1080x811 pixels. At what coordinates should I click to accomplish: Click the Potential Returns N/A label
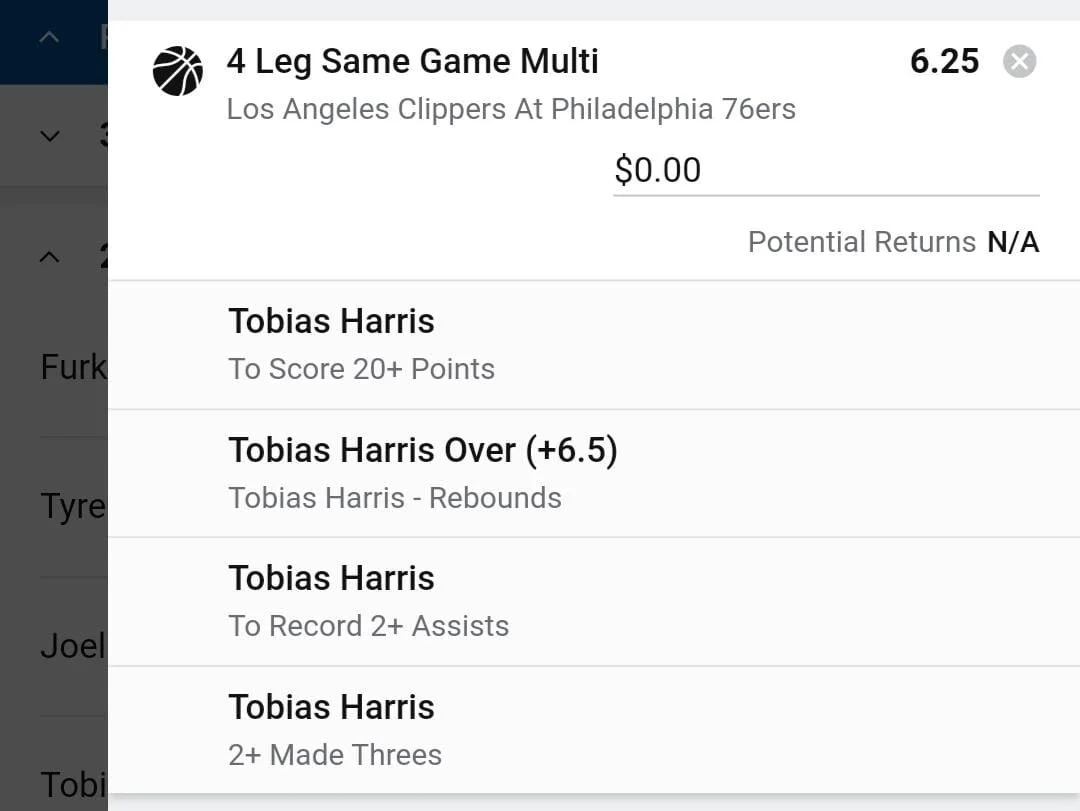tap(893, 242)
